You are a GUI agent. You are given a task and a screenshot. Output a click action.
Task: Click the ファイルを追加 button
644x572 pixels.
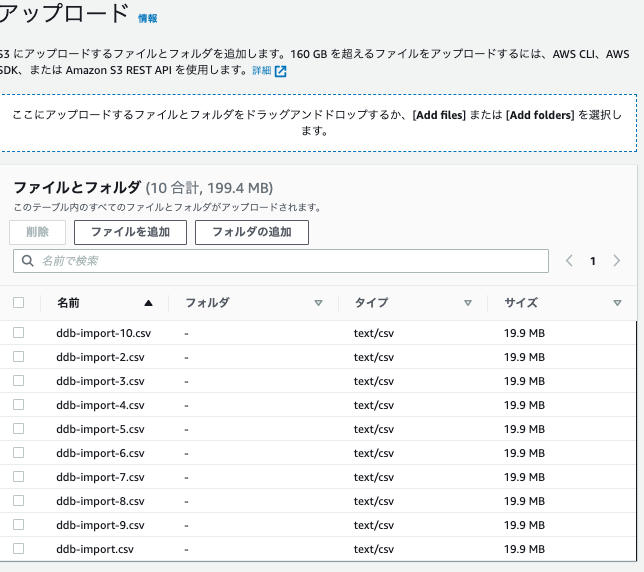coord(130,232)
